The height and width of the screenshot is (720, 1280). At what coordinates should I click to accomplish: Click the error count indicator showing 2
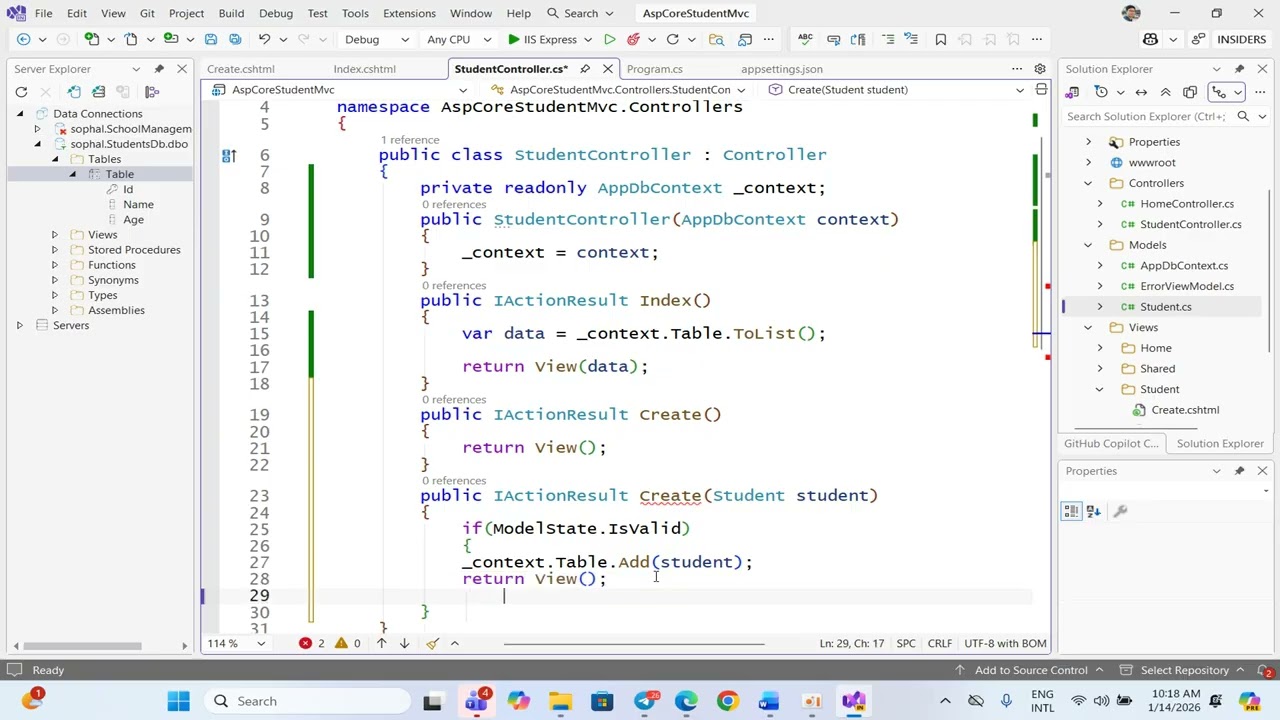313,643
